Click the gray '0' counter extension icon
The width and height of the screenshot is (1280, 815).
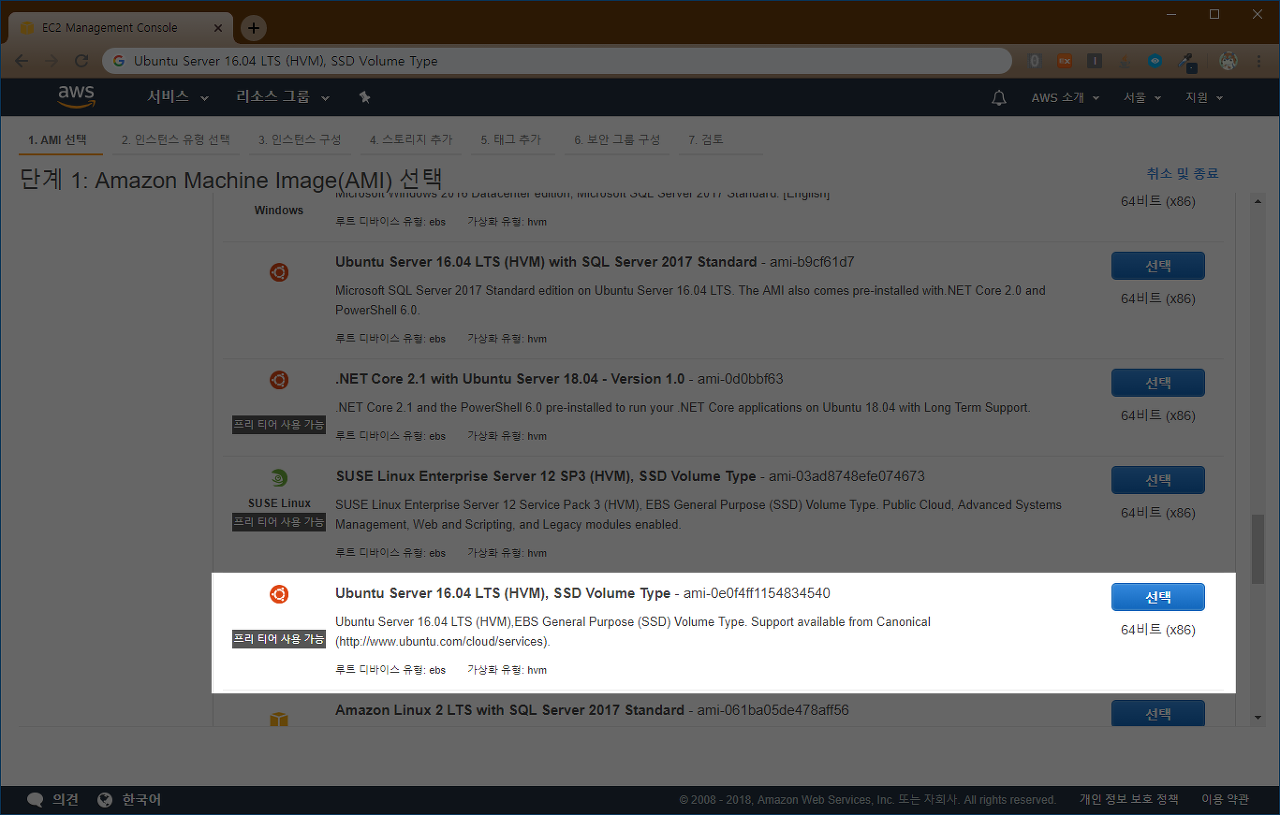click(x=1034, y=61)
